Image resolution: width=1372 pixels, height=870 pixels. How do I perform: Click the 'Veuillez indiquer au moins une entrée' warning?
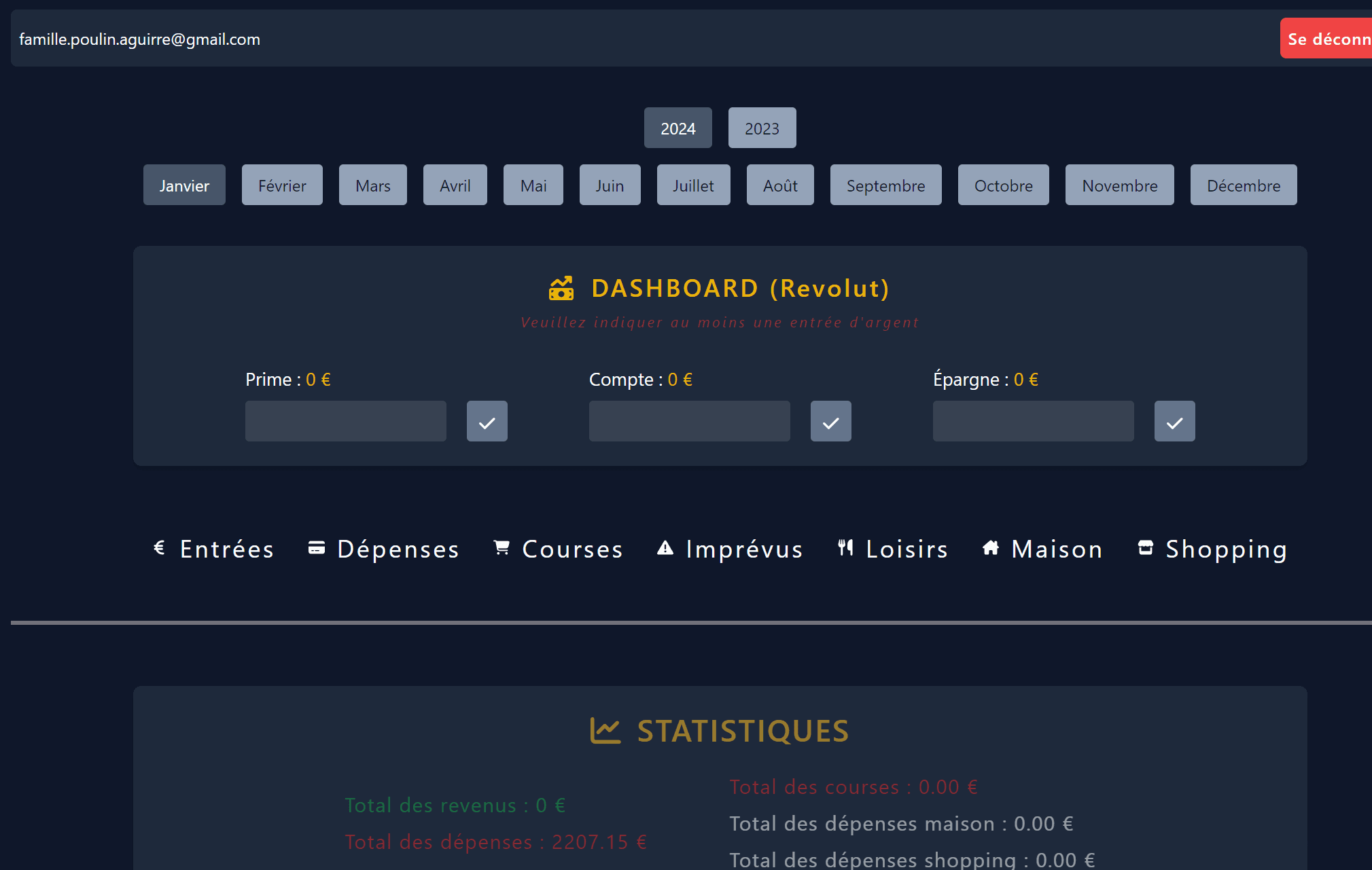720,323
